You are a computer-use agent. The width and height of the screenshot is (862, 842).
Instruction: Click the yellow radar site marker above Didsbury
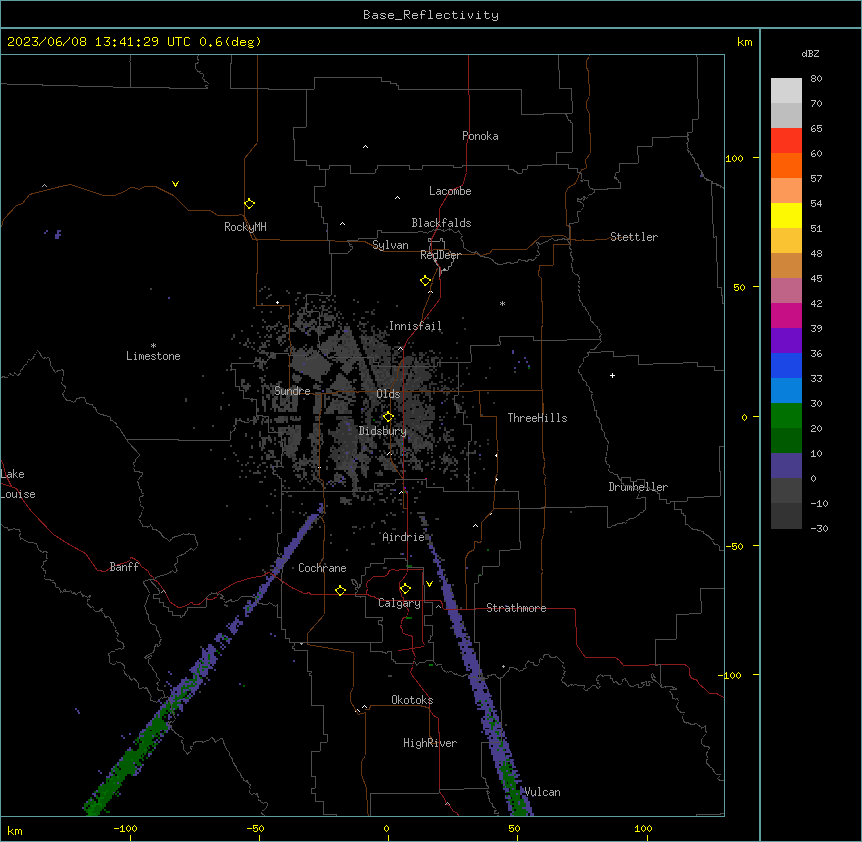[x=388, y=417]
